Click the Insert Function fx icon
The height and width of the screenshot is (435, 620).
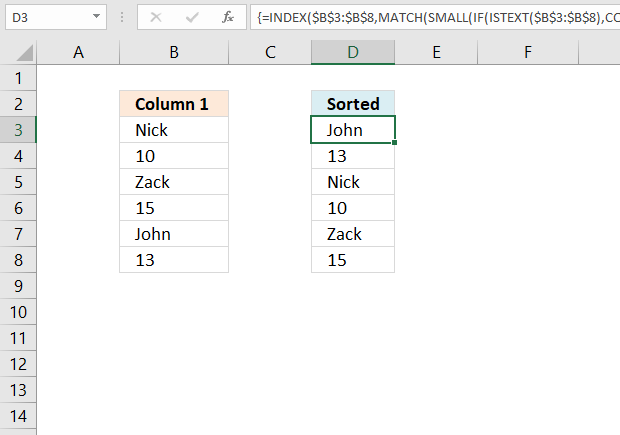pyautogui.click(x=228, y=17)
